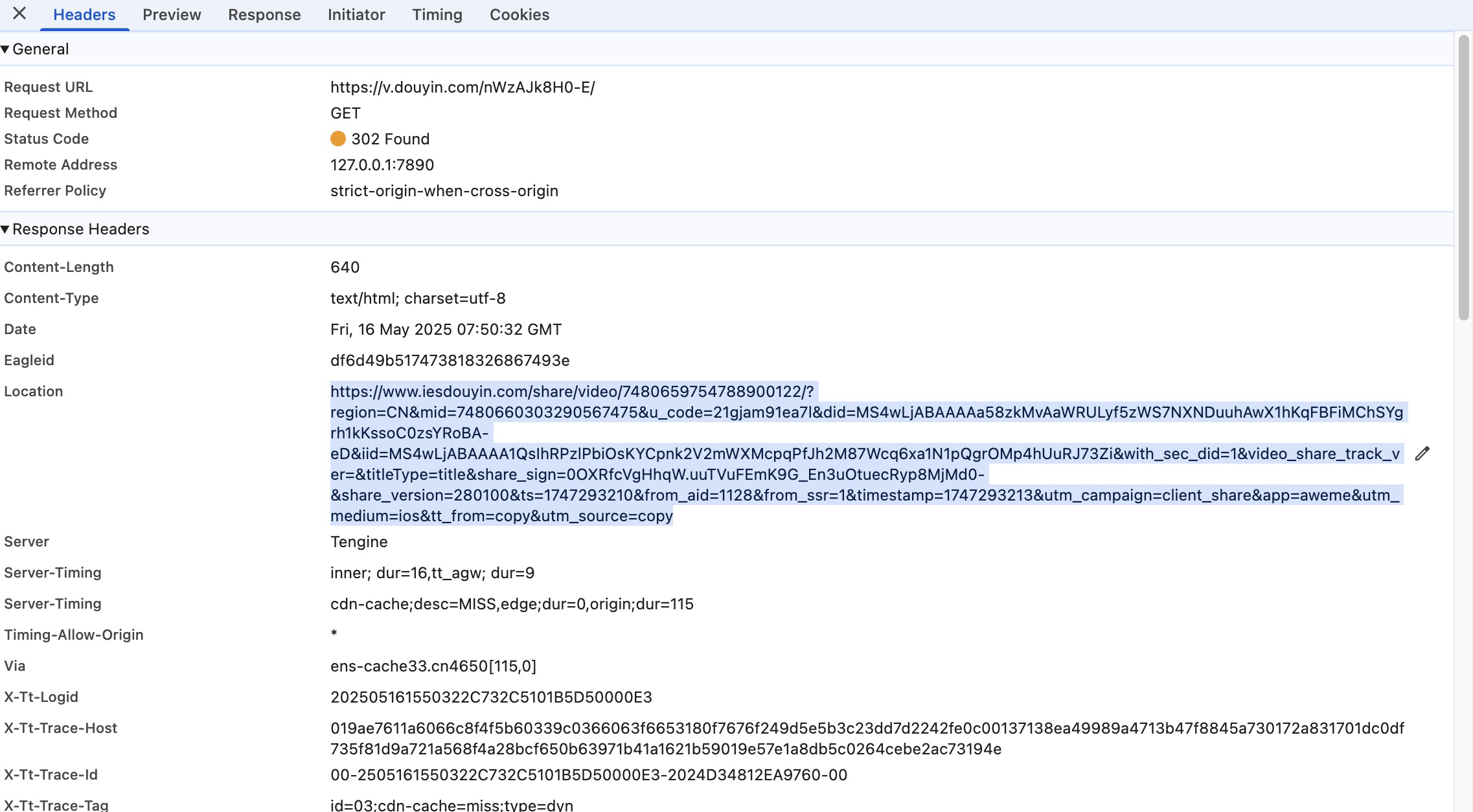Click the Date header name

click(20, 329)
